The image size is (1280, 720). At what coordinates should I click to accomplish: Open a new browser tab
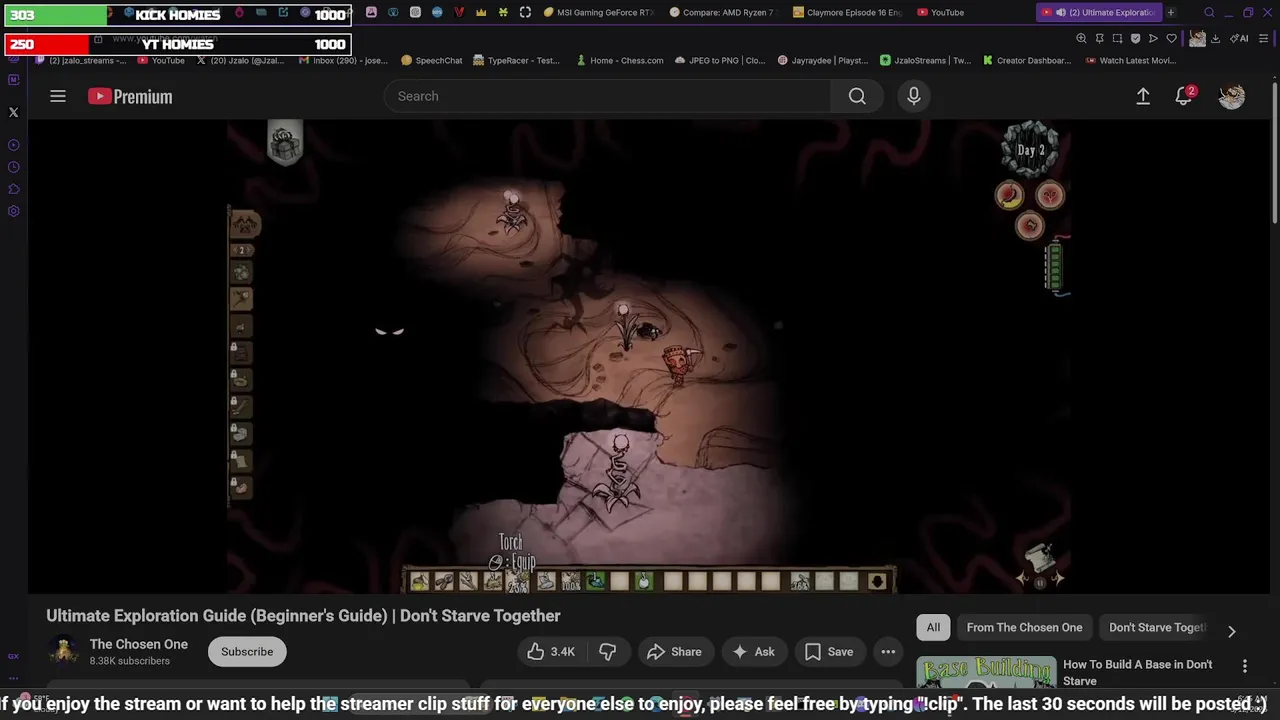1171,13
